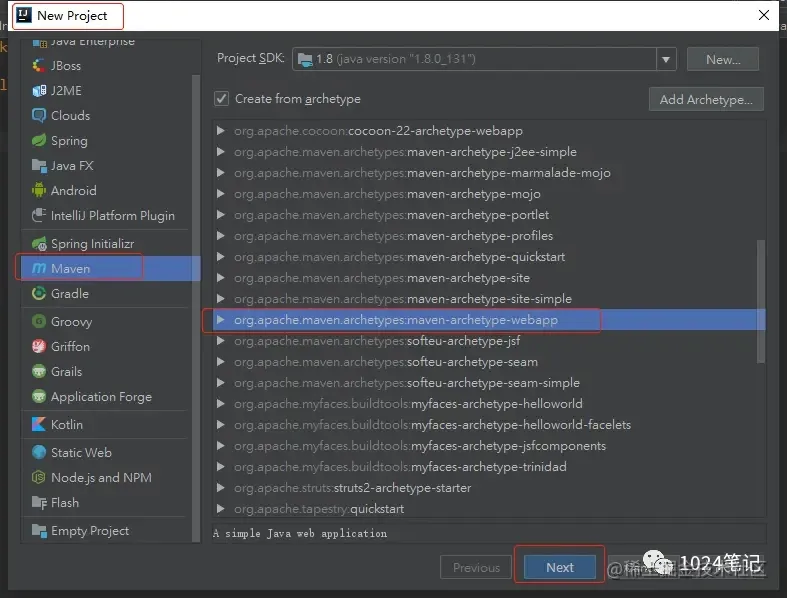This screenshot has height=598, width=787.
Task: Choose the Android robot icon
Action: point(39,191)
